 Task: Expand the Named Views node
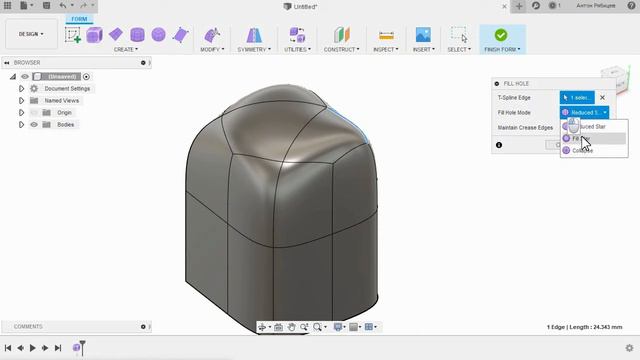tap(21, 100)
